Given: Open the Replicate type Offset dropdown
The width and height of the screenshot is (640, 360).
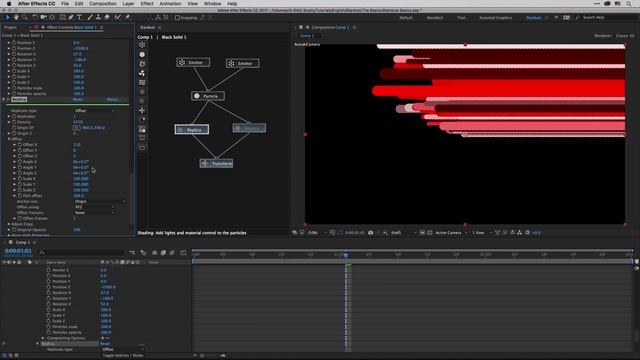Looking at the screenshot, I should tap(95, 111).
